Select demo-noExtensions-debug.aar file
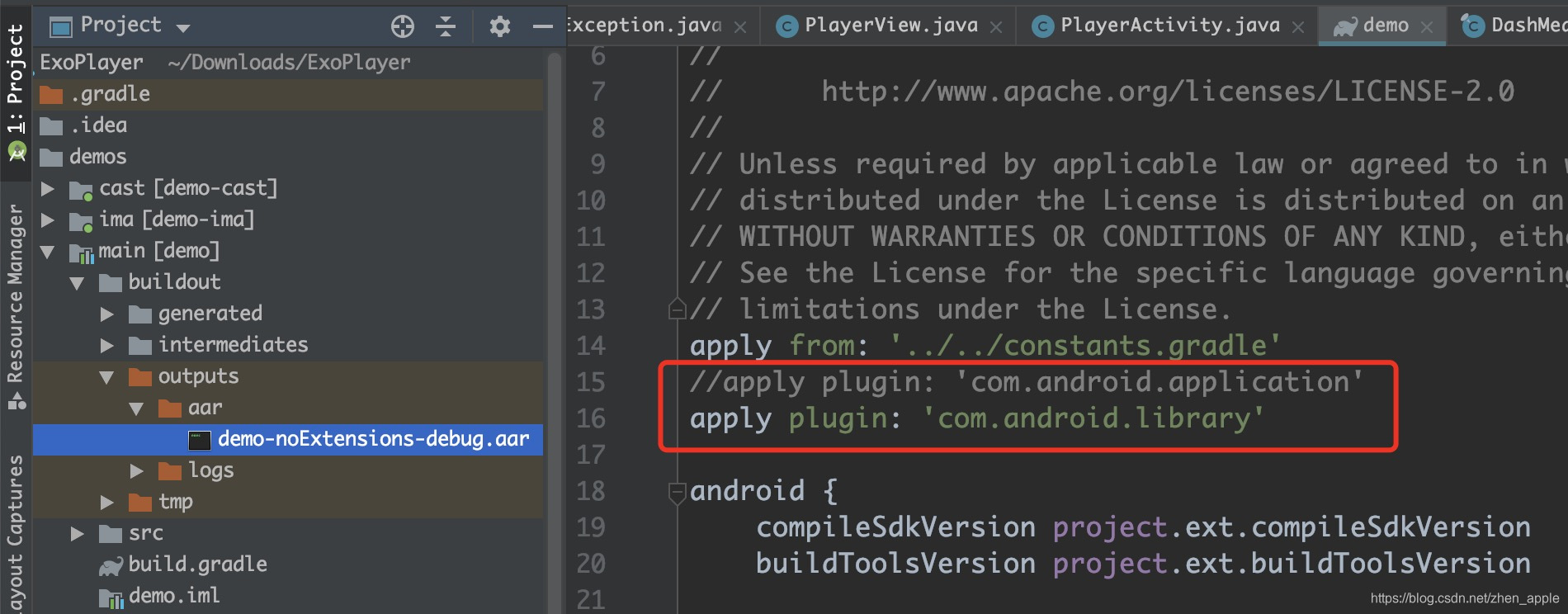The image size is (1568, 614). (x=288, y=439)
